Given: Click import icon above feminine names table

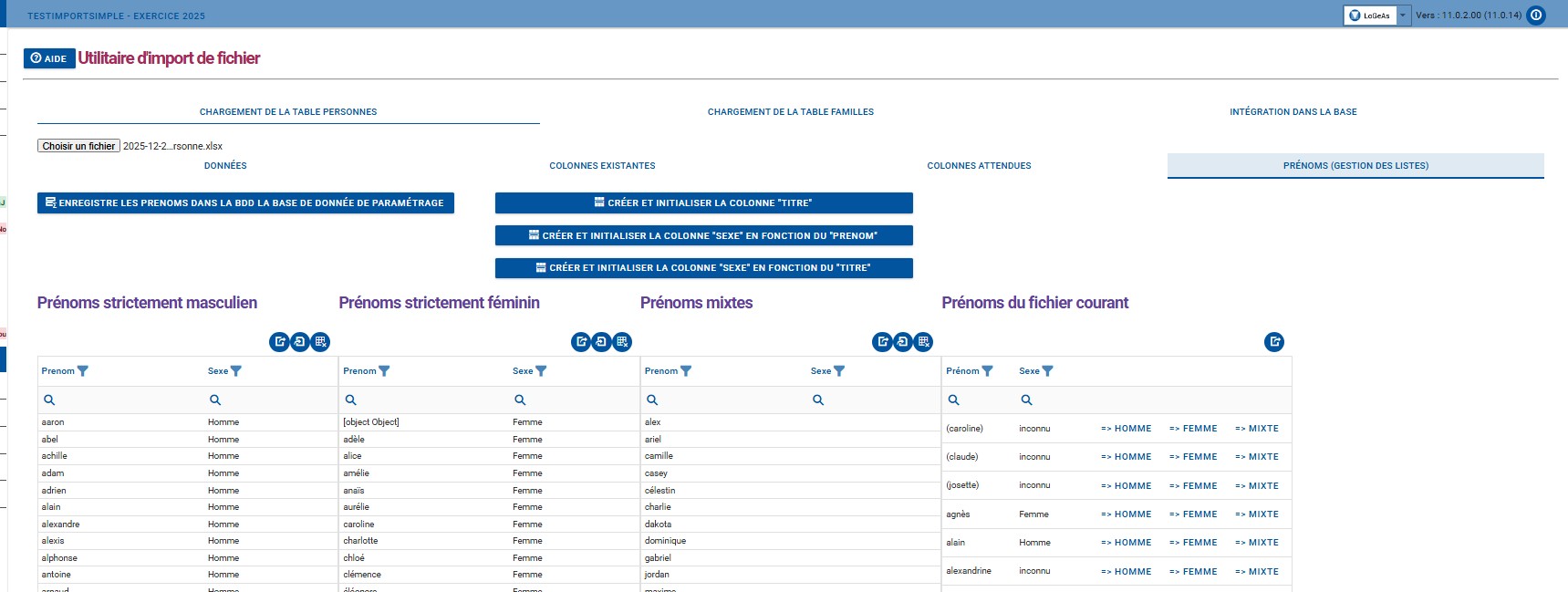Looking at the screenshot, I should pos(601,342).
